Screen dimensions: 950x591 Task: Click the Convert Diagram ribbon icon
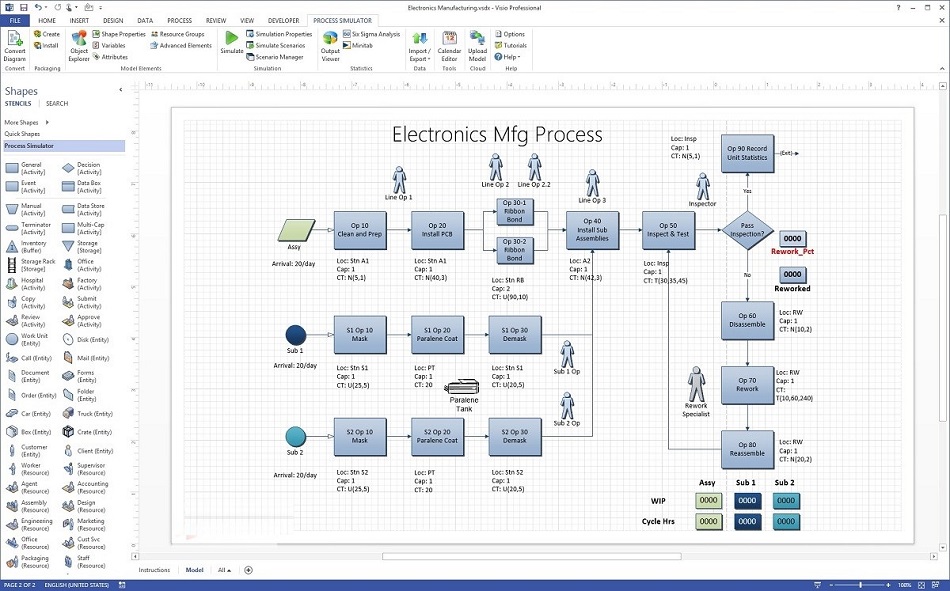click(x=14, y=45)
